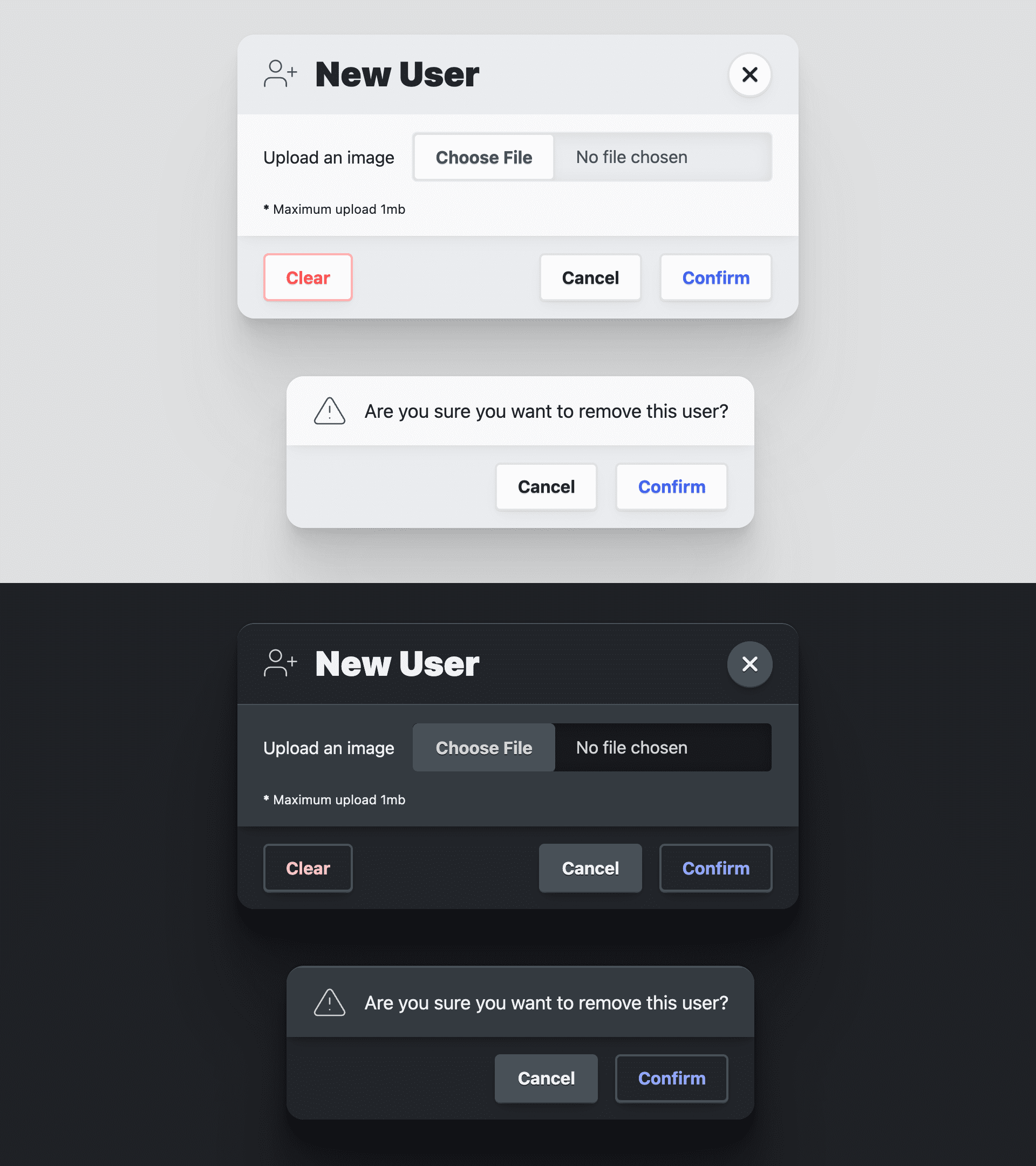1036x1166 pixels.
Task: Click Clear button in dark mode dialog
Action: (x=308, y=867)
